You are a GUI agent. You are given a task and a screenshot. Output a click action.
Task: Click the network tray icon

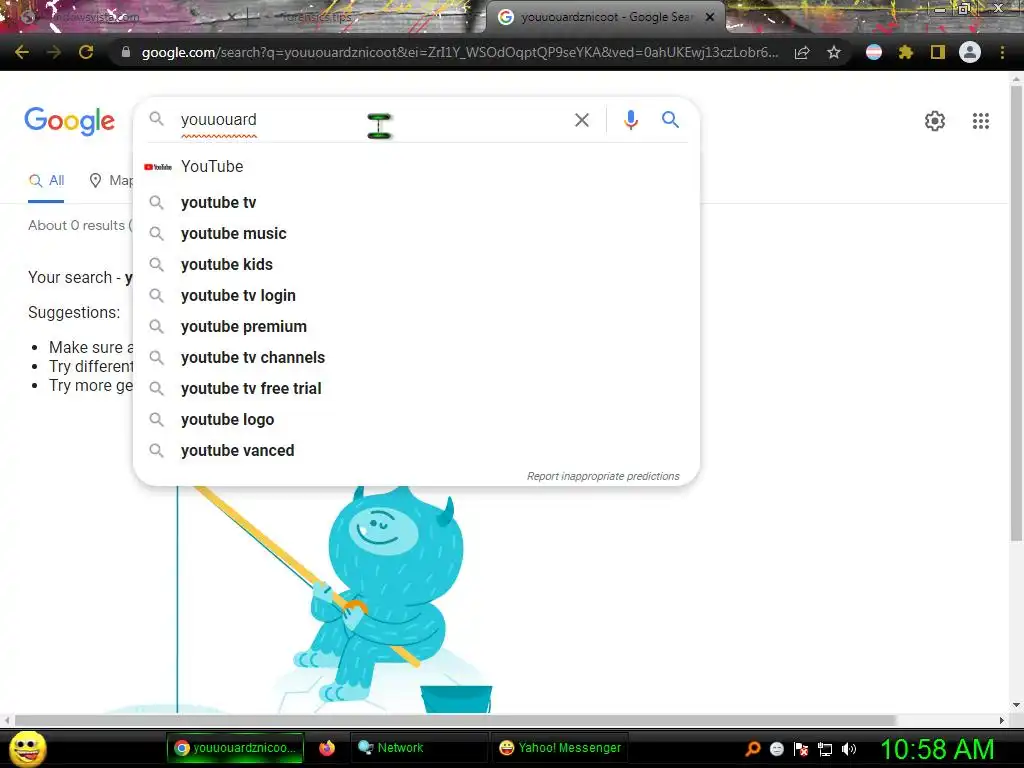(x=825, y=749)
